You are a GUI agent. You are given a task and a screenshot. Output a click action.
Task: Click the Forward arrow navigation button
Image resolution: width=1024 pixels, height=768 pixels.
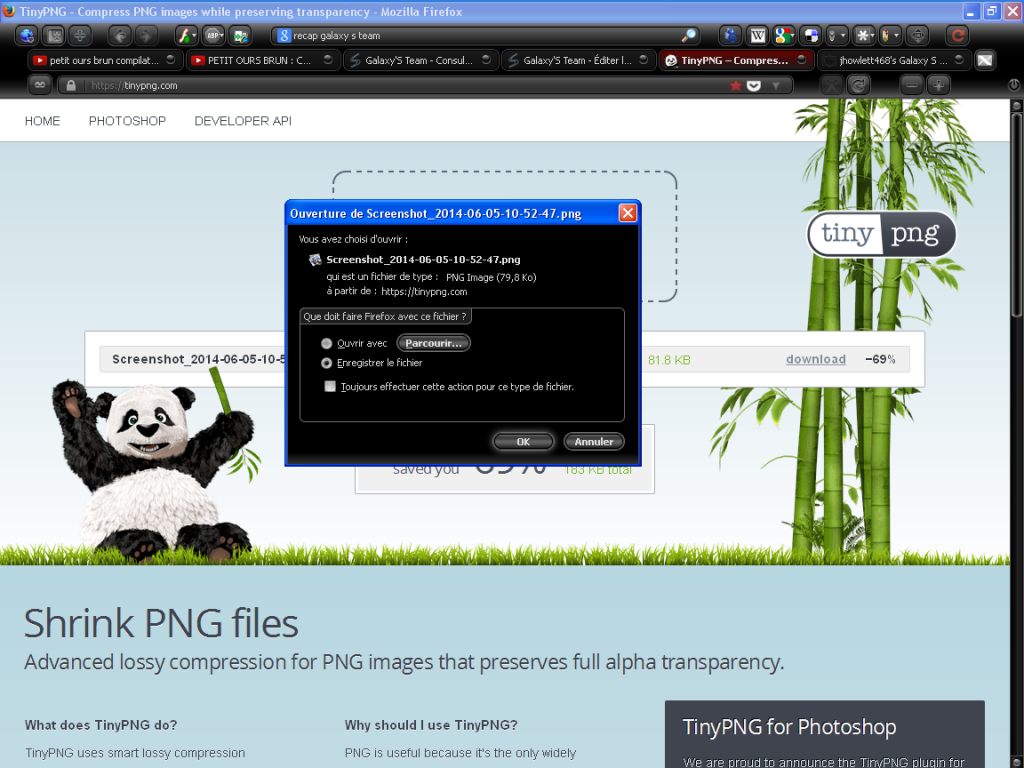146,35
